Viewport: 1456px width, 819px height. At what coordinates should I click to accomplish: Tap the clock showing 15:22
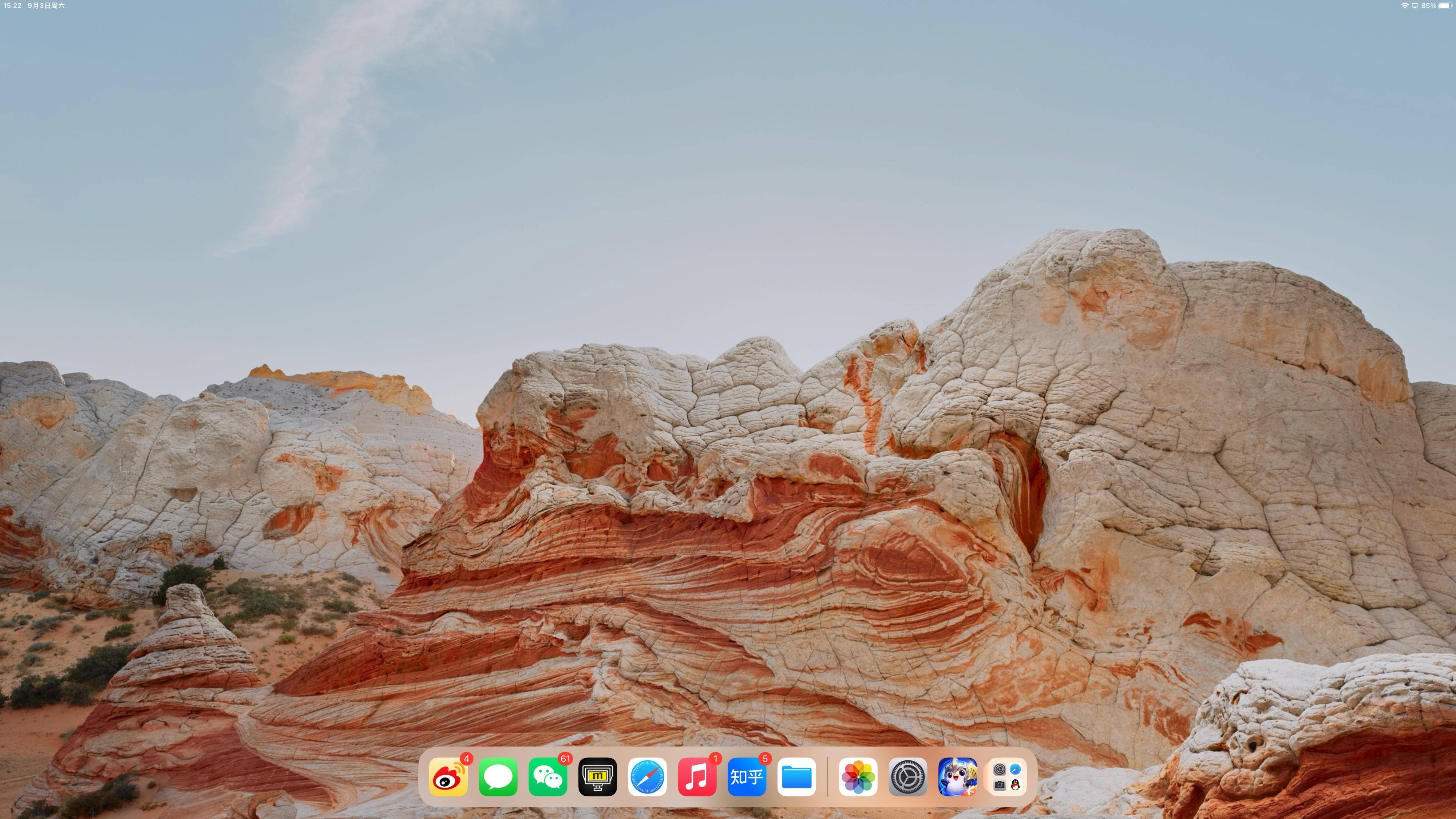point(13,6)
